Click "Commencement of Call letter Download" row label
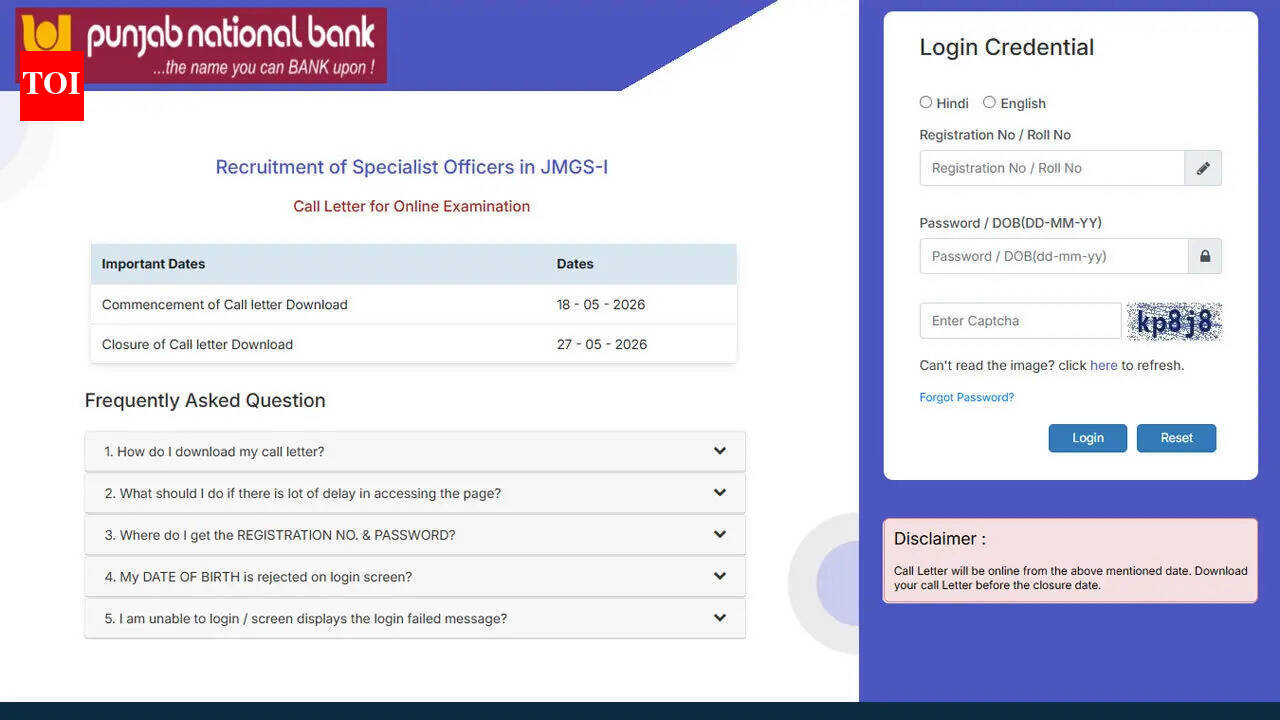This screenshot has width=1280, height=720. [225, 304]
